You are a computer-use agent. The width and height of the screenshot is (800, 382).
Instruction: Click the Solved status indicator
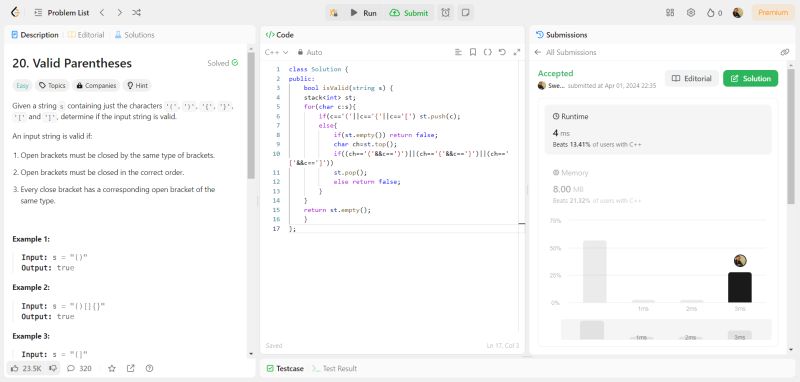point(222,63)
